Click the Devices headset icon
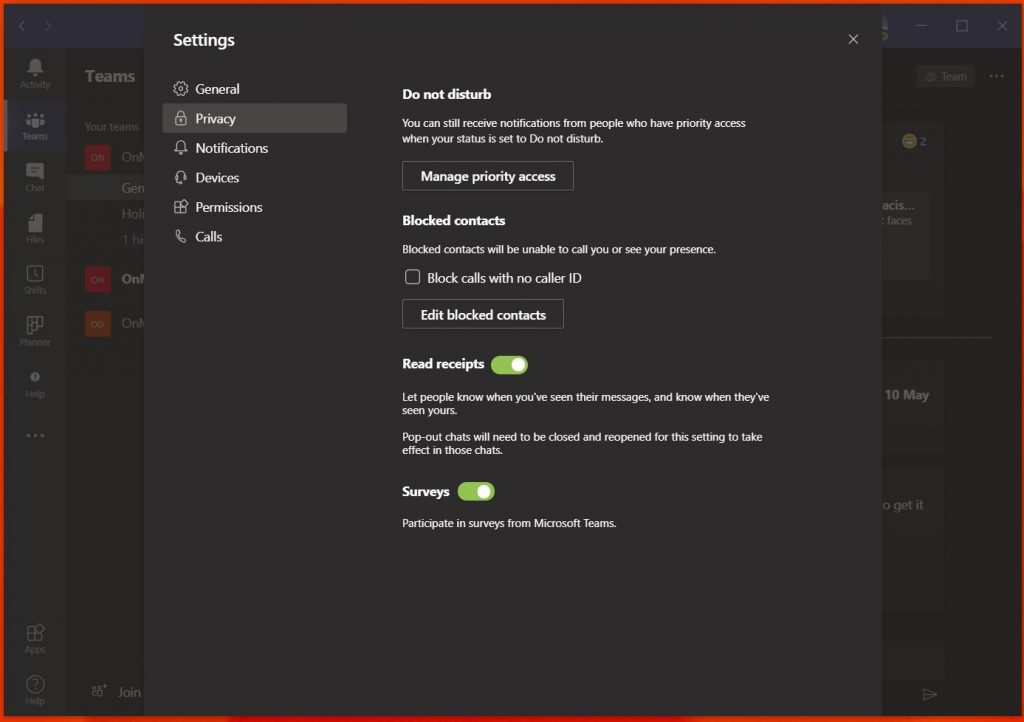 pos(181,177)
